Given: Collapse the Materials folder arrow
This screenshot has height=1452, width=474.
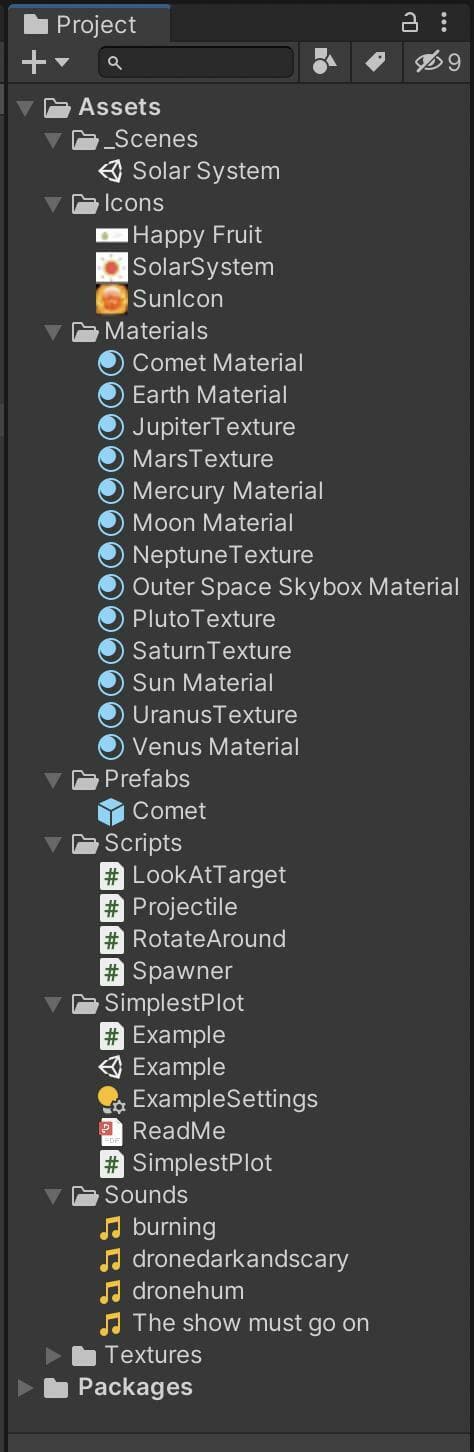Looking at the screenshot, I should click(x=54, y=331).
